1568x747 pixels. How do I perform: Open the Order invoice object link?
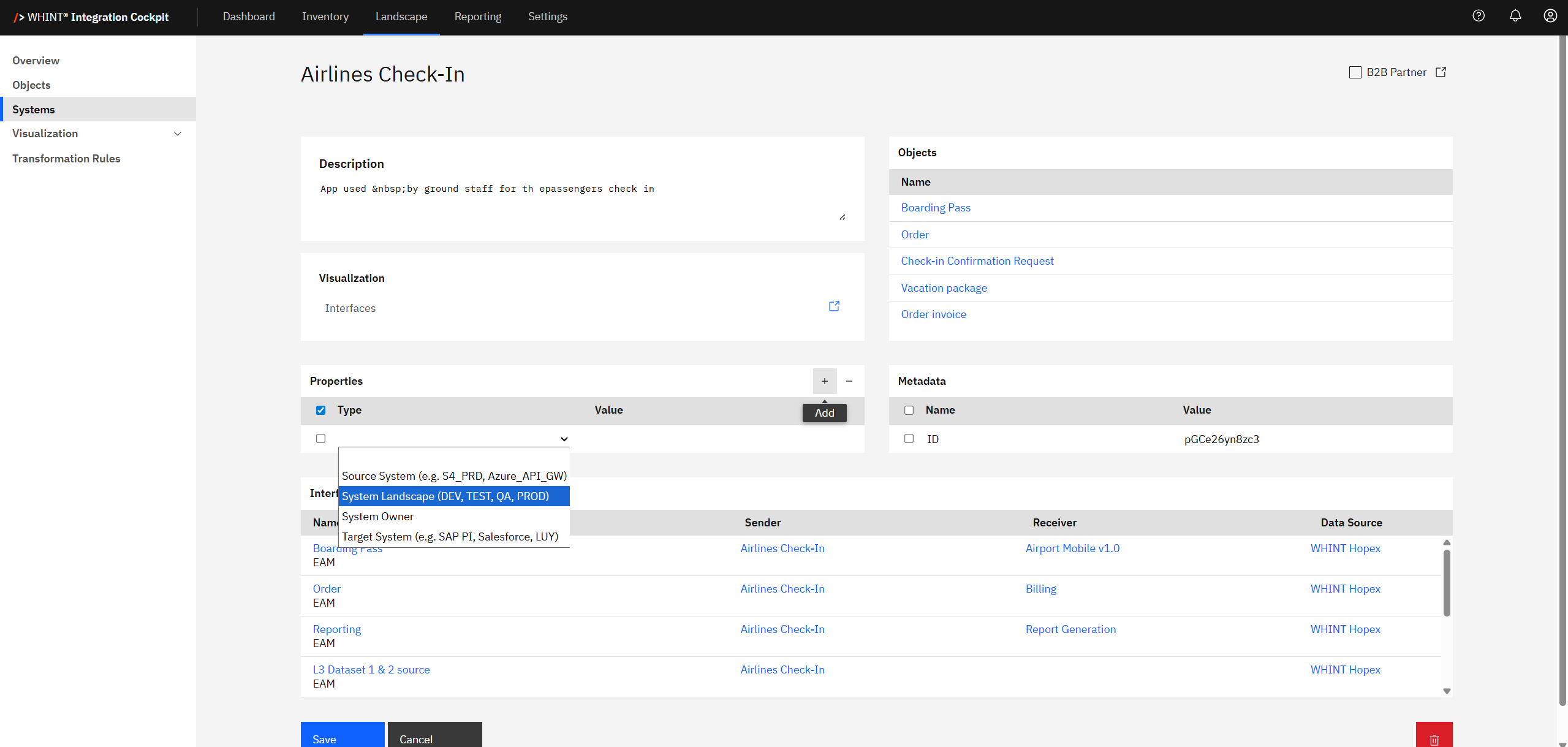click(933, 314)
